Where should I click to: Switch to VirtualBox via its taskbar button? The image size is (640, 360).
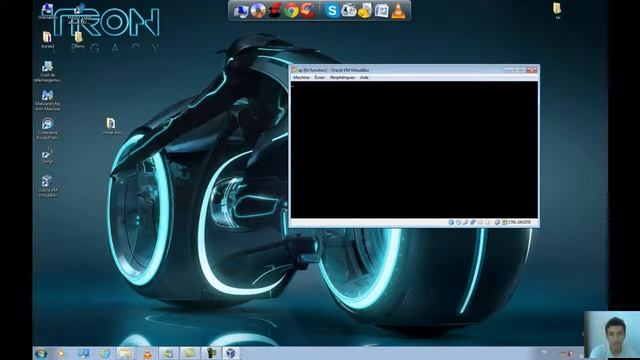231,353
